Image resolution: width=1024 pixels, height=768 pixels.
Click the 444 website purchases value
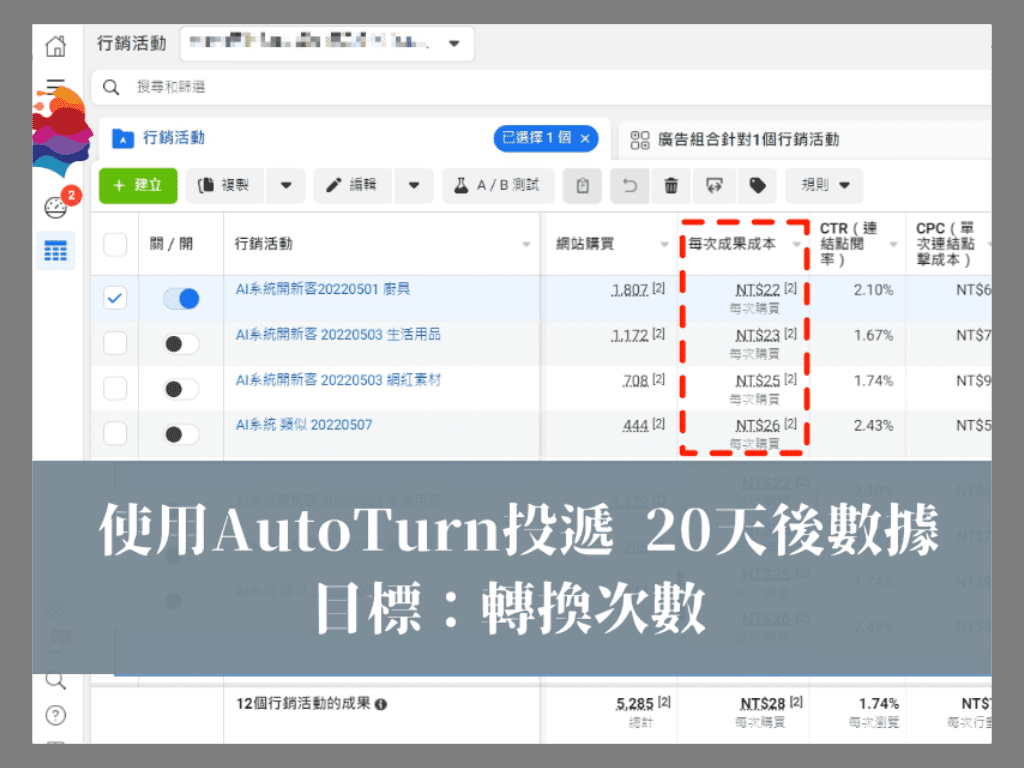click(x=635, y=426)
